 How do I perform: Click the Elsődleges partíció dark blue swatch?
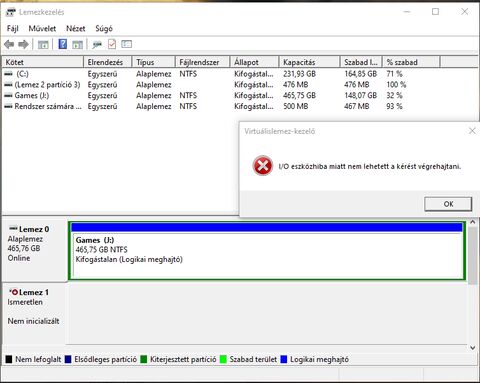(68, 359)
